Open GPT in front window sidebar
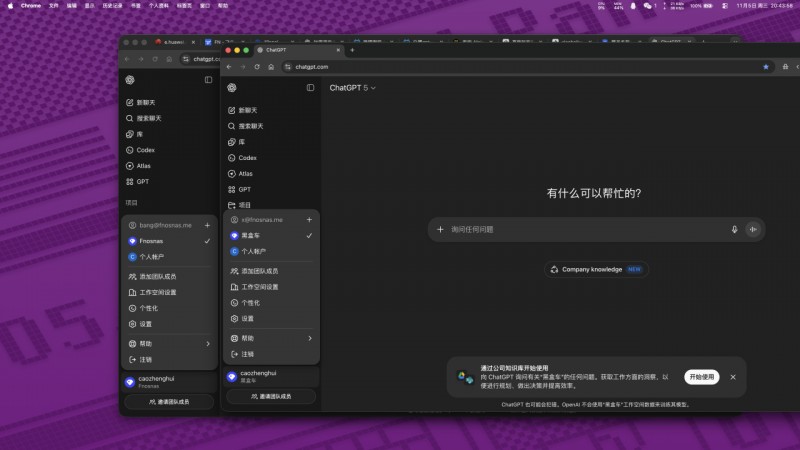Screen dimensions: 800x450 (x=271, y=189)
